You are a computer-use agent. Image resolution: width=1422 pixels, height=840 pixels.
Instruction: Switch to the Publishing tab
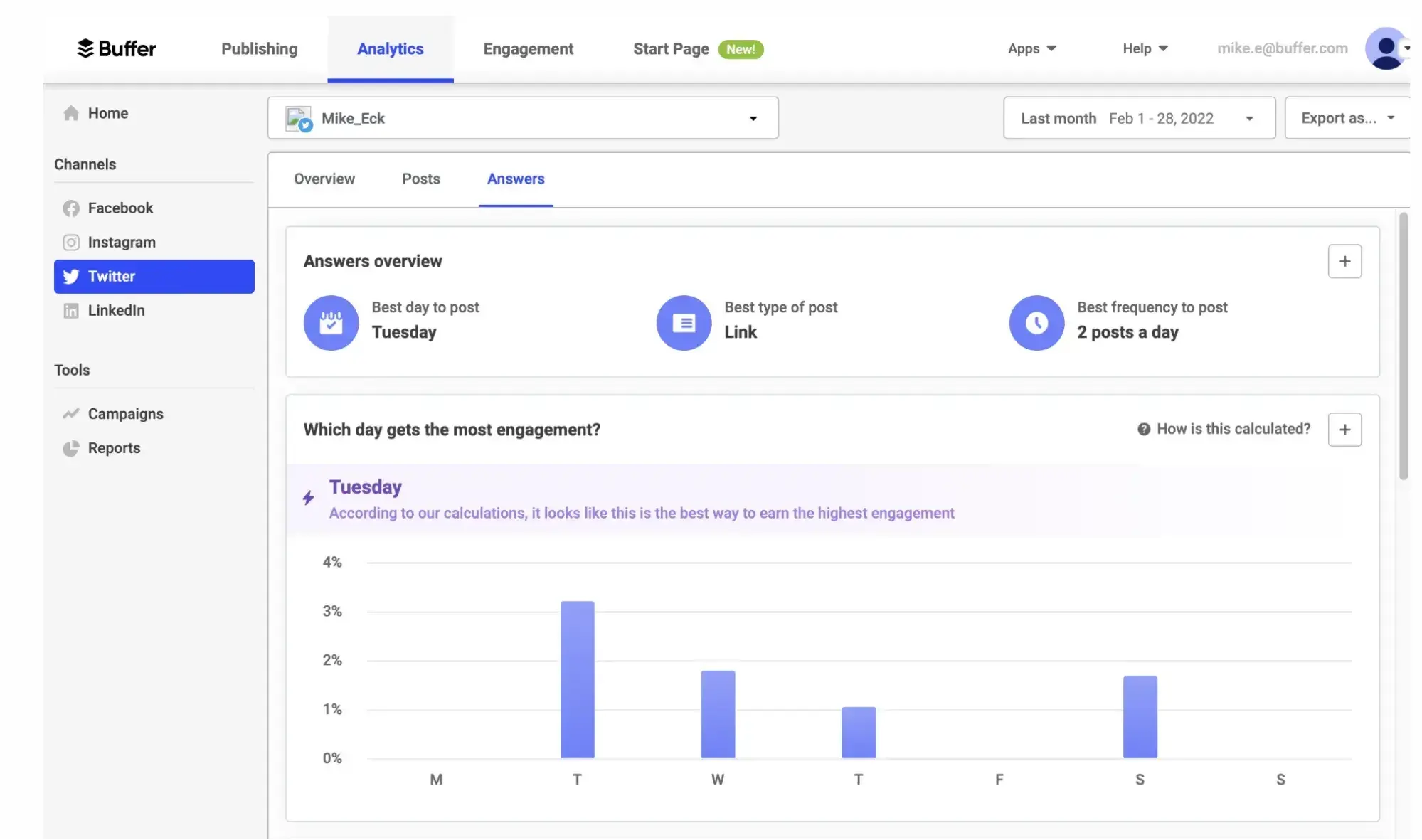point(259,48)
